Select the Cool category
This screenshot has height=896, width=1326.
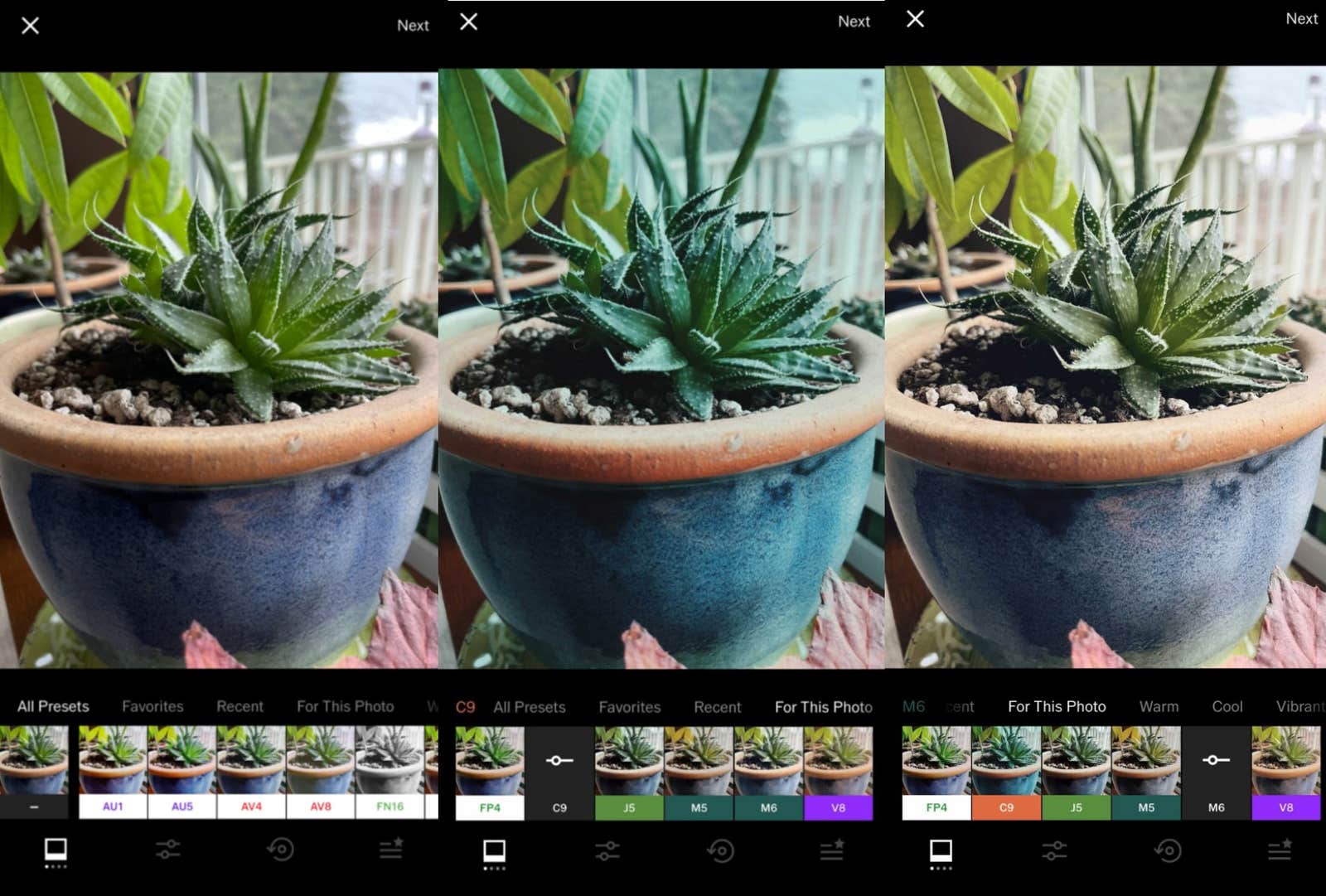pos(1227,706)
